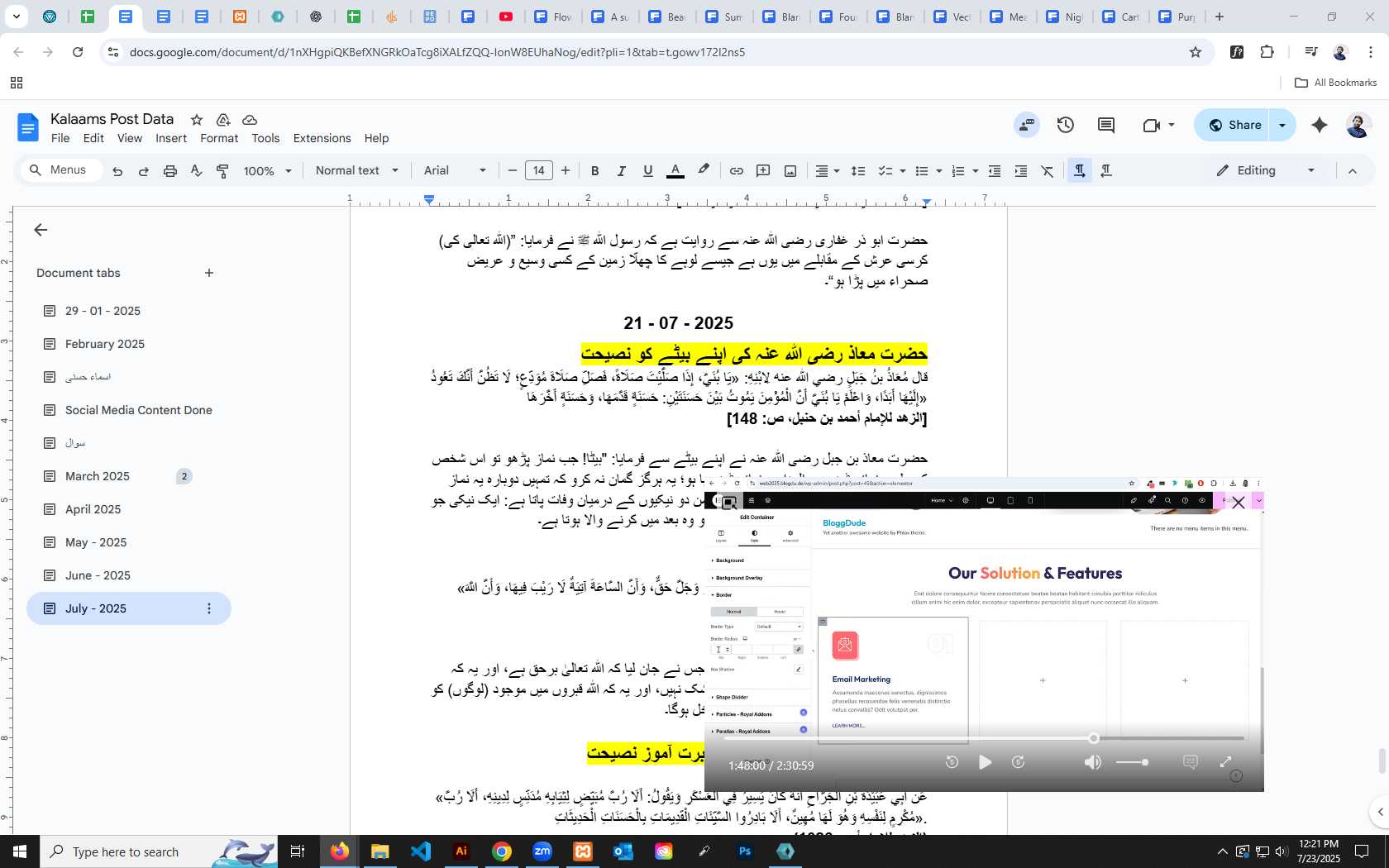Viewport: 1389px width, 868px height.
Task: Open the Extensions menu
Action: pos(322,138)
